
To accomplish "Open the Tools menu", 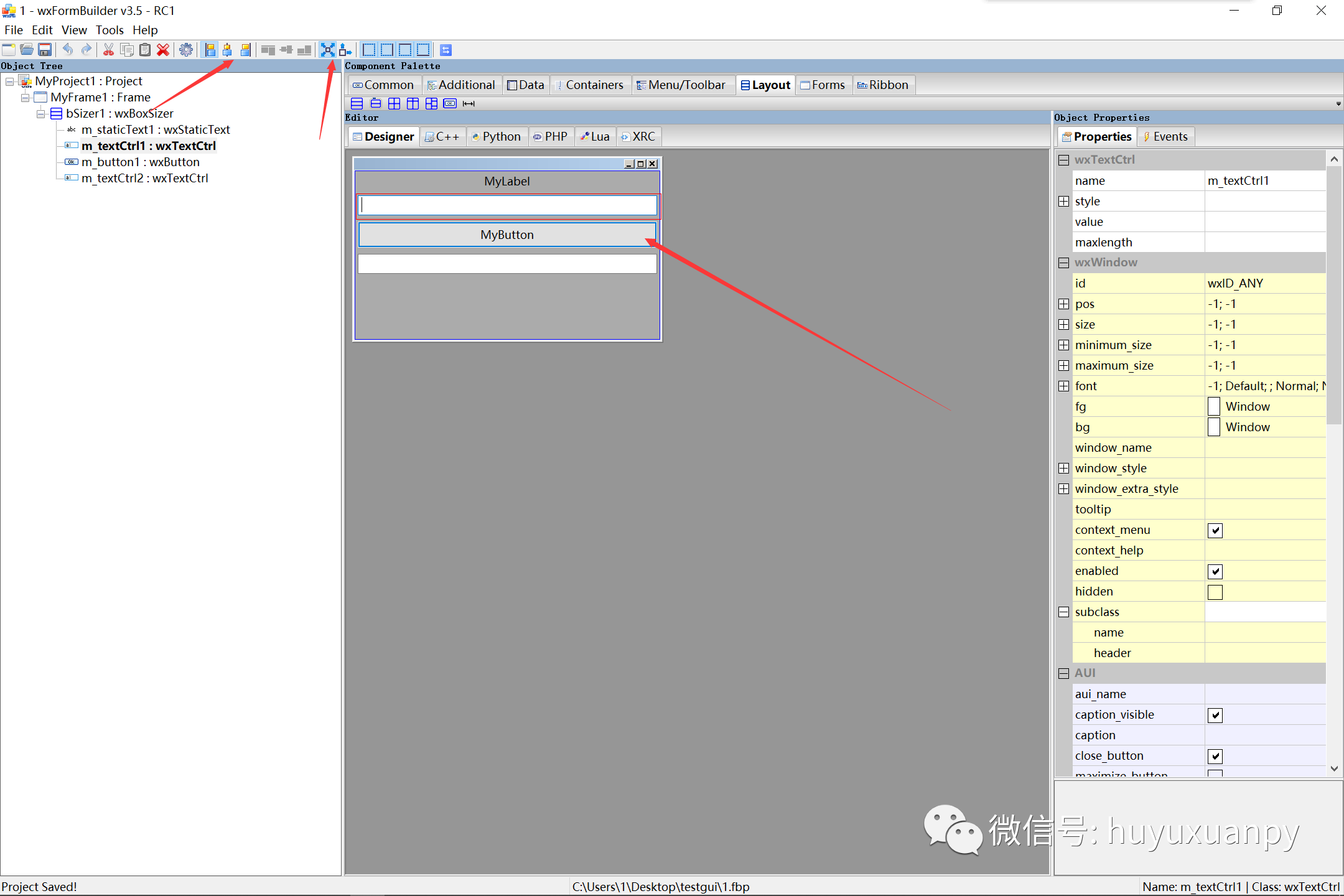I will [110, 30].
